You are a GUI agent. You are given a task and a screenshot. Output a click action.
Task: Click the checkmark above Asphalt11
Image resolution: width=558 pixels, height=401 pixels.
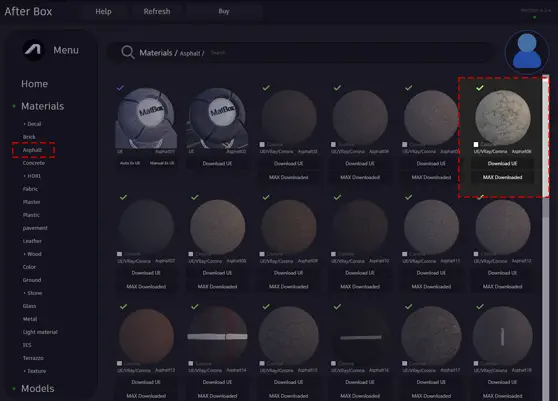click(409, 197)
